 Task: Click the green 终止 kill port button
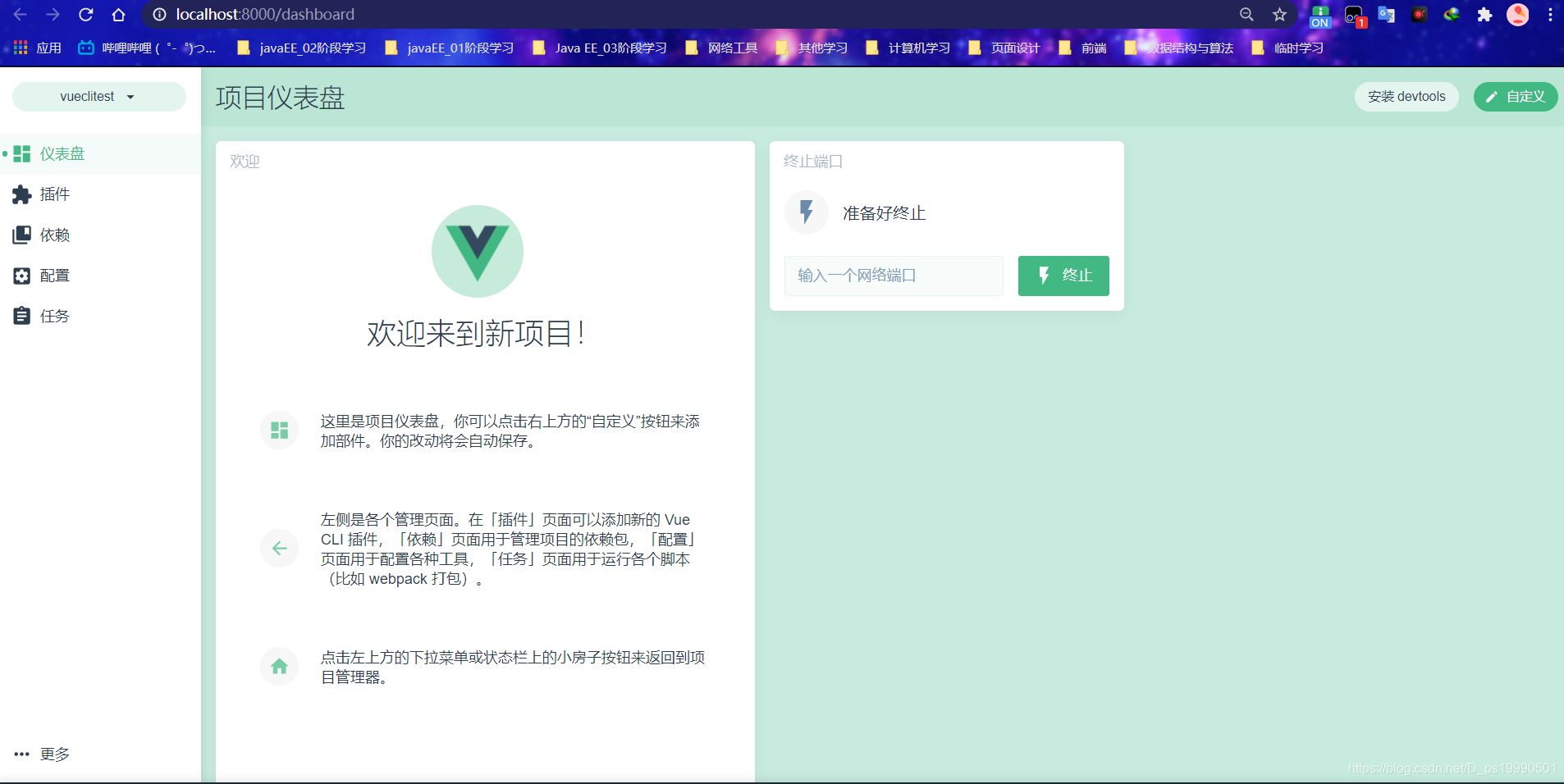pyautogui.click(x=1063, y=276)
